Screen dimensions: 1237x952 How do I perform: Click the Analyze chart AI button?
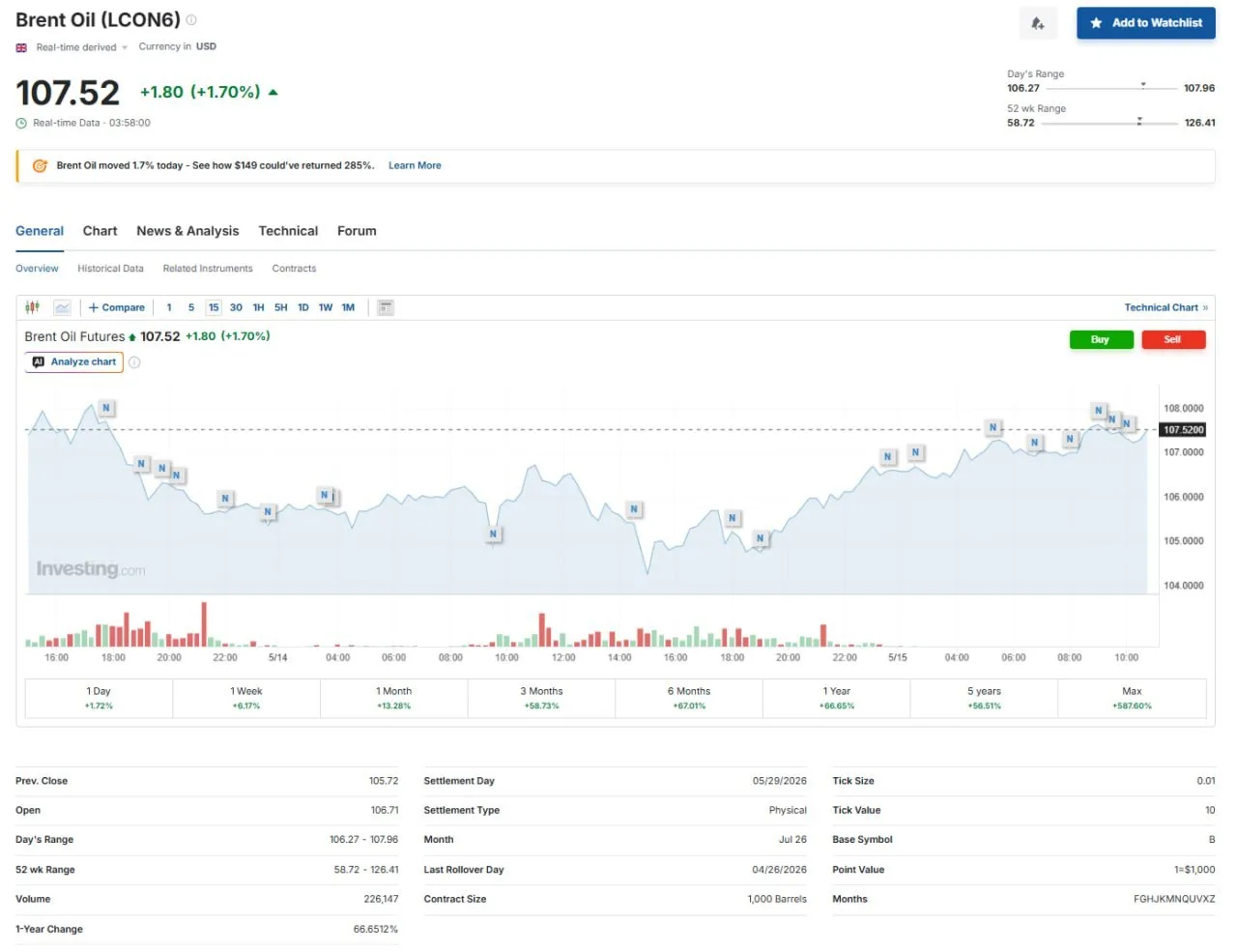pos(74,362)
